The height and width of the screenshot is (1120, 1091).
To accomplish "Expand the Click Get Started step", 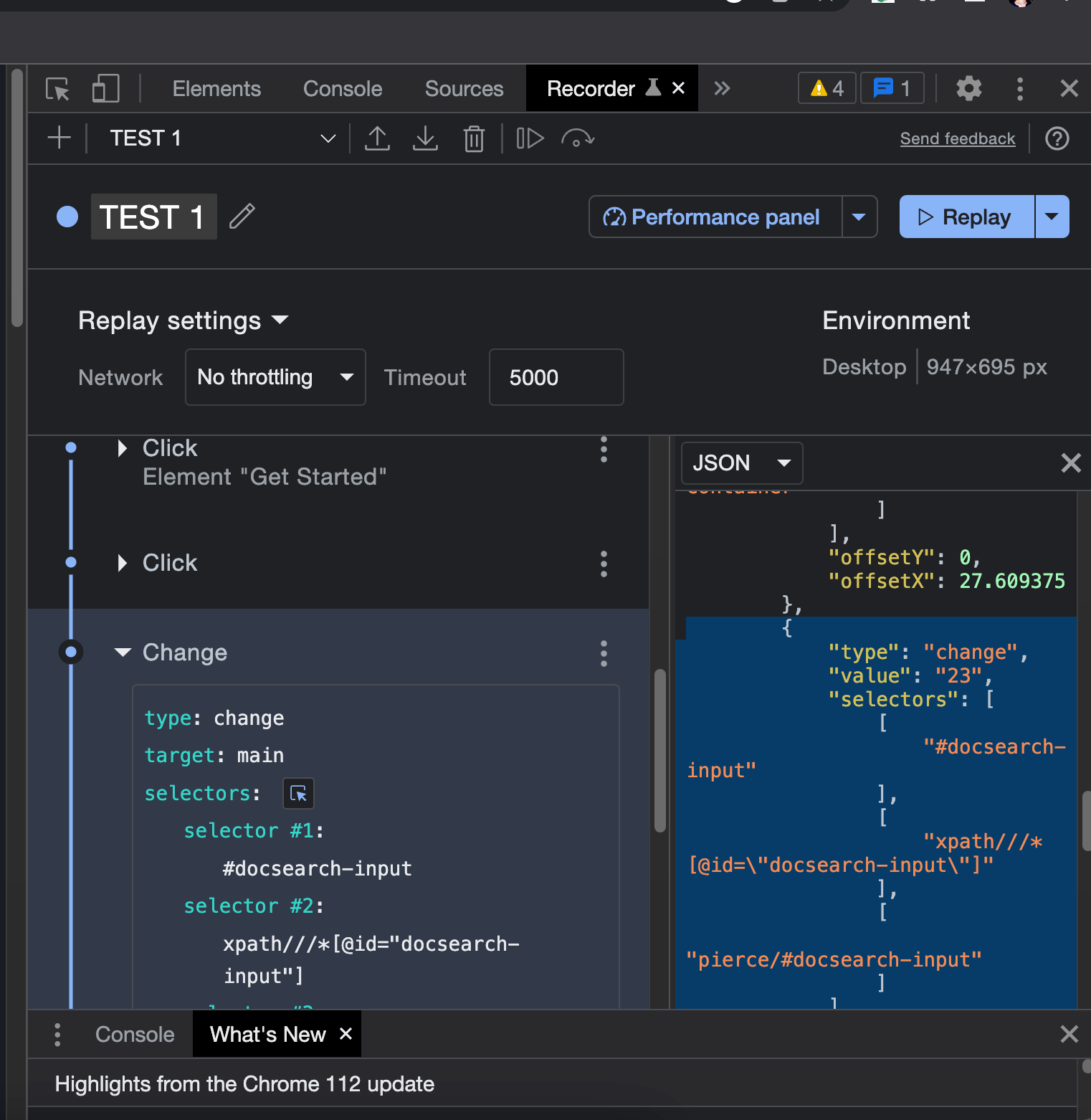I will point(123,449).
